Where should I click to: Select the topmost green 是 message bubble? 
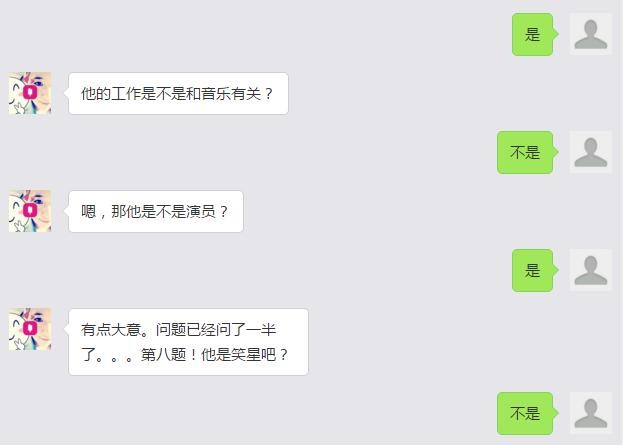tap(532, 34)
